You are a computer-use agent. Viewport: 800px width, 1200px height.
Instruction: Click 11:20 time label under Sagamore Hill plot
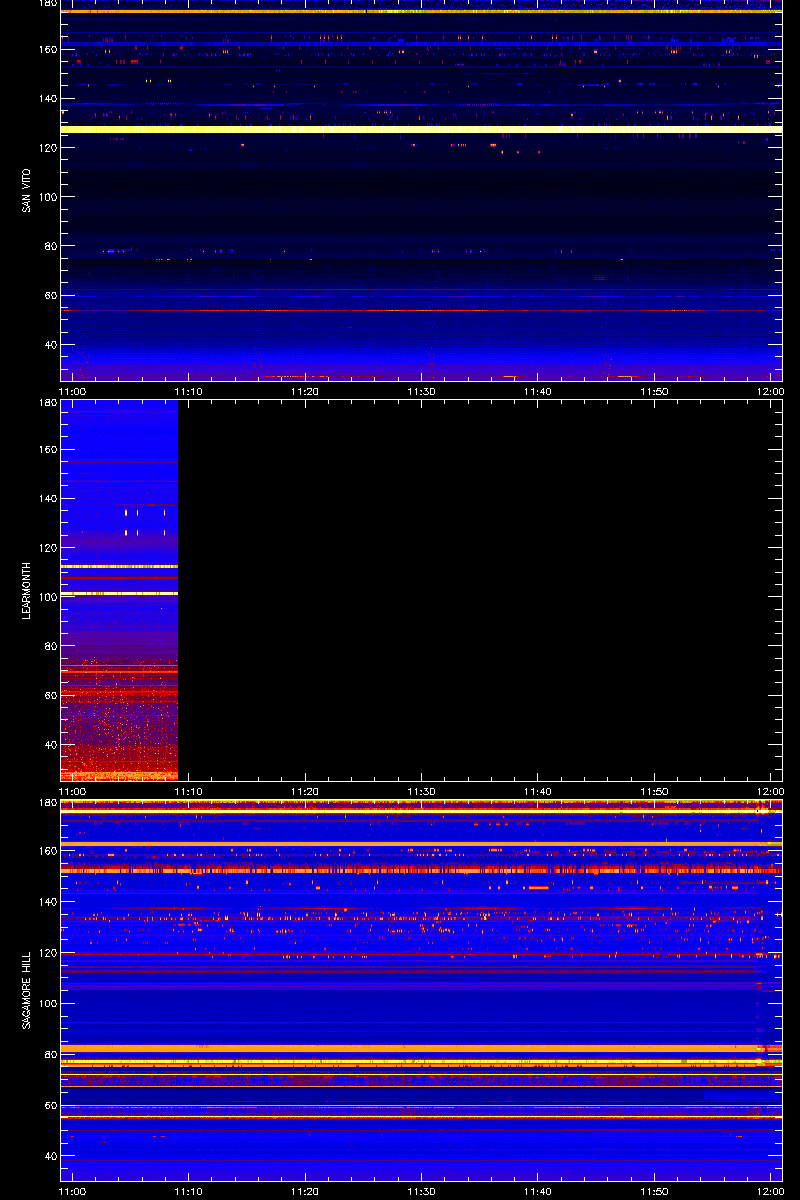coord(305,1191)
